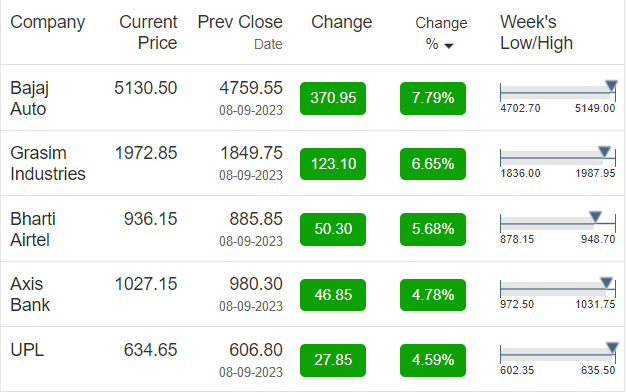Open the Bharti Airtel company link
This screenshot has height=392, width=627.
(x=33, y=230)
